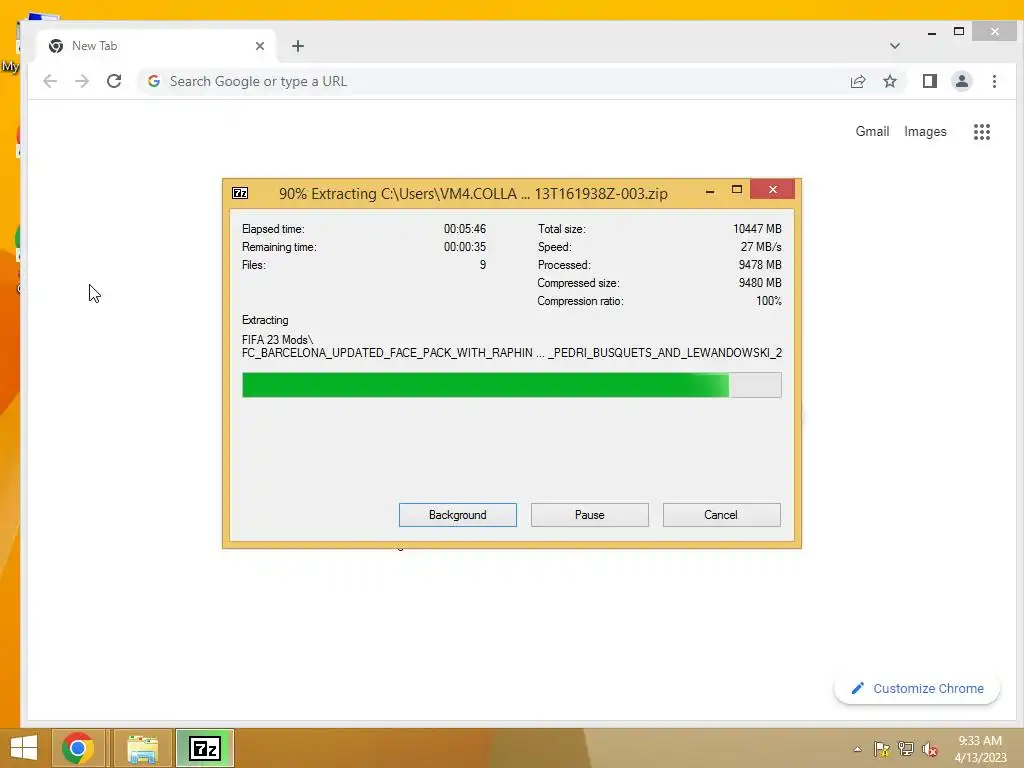The width and height of the screenshot is (1024, 768).
Task: Select the New Tab tab in Chrome
Action: coord(157,46)
